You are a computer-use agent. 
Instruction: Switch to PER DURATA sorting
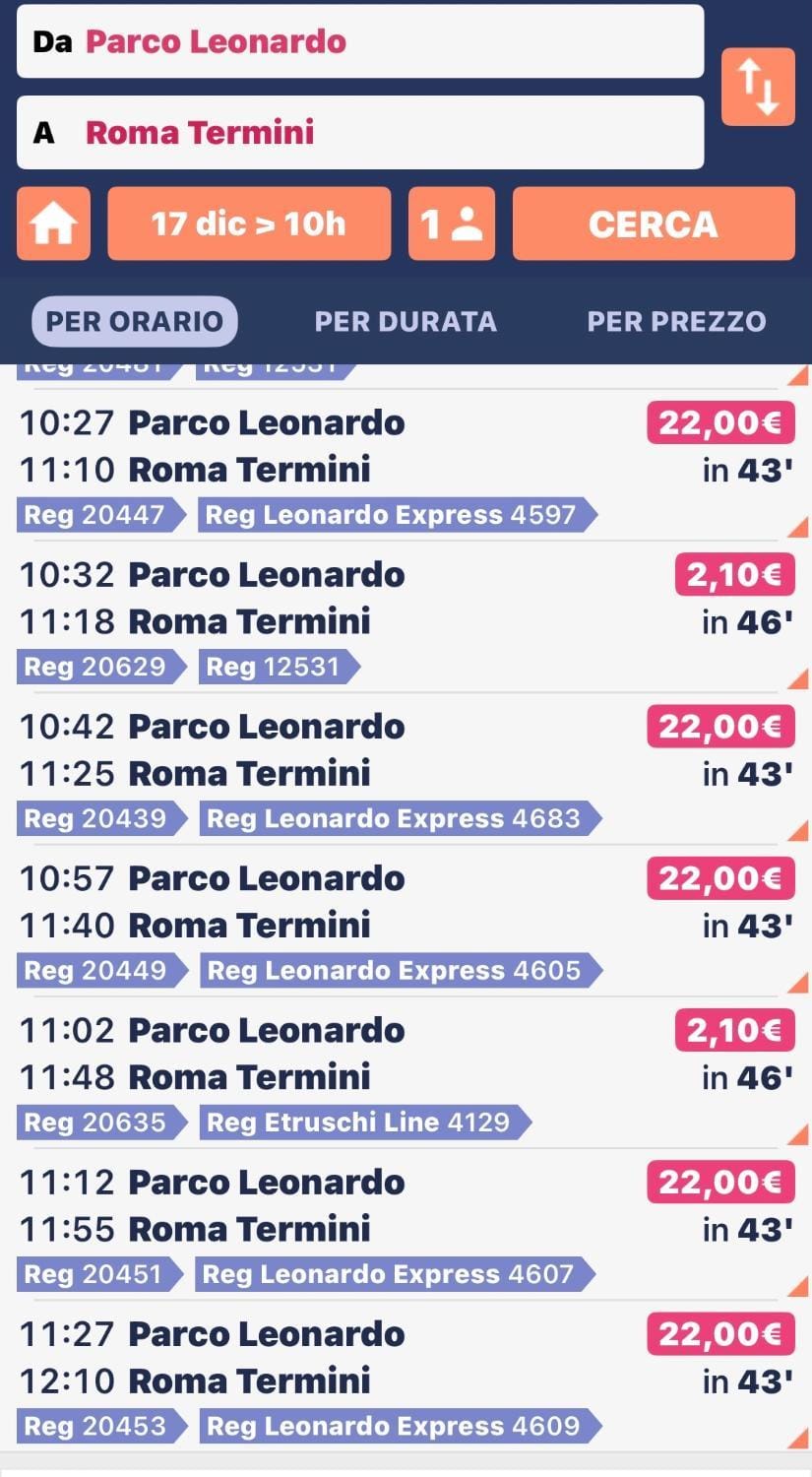[406, 321]
